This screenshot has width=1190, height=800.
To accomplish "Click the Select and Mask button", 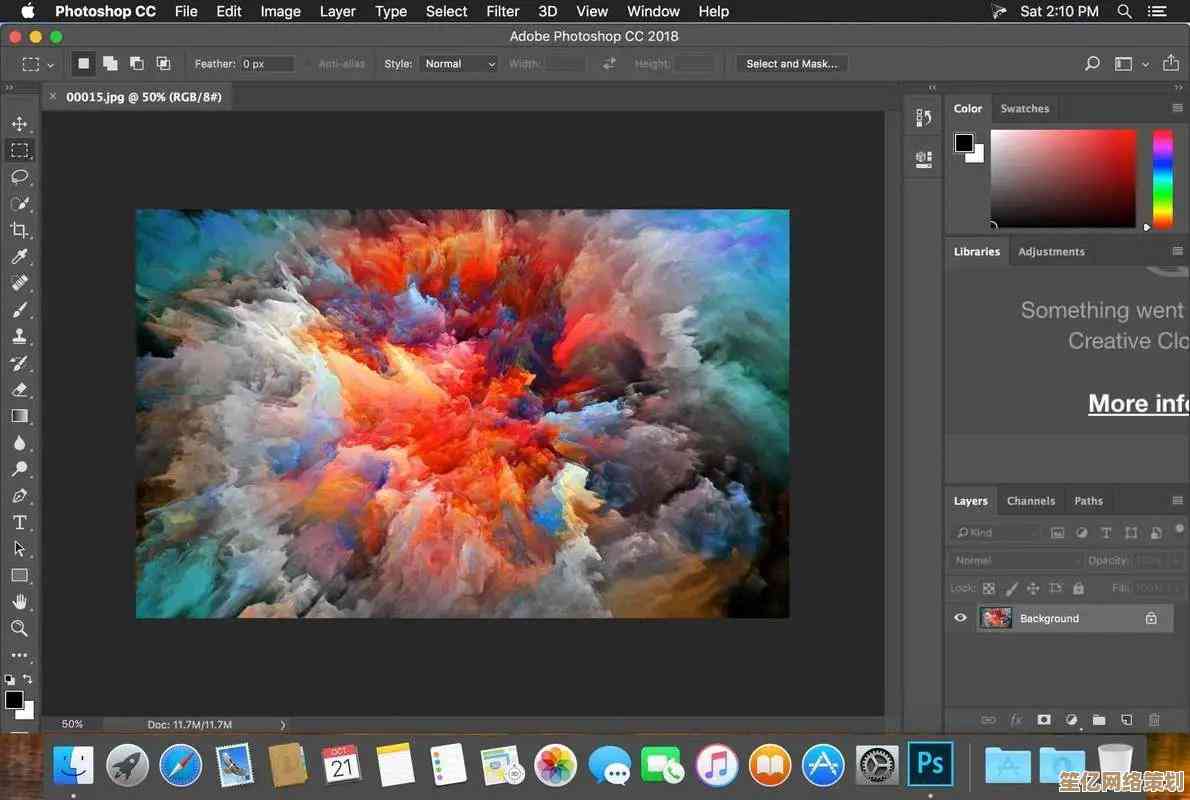I will coord(792,64).
